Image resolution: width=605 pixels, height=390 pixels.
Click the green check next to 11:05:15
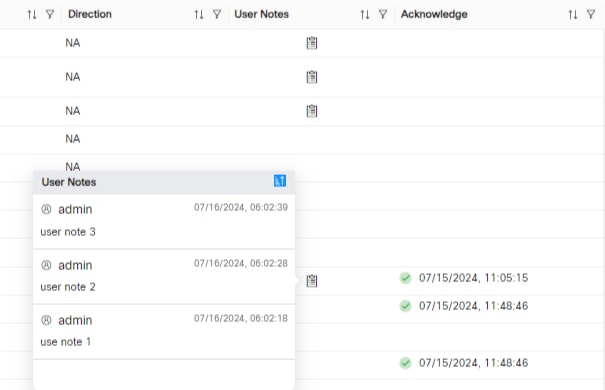tap(405, 278)
